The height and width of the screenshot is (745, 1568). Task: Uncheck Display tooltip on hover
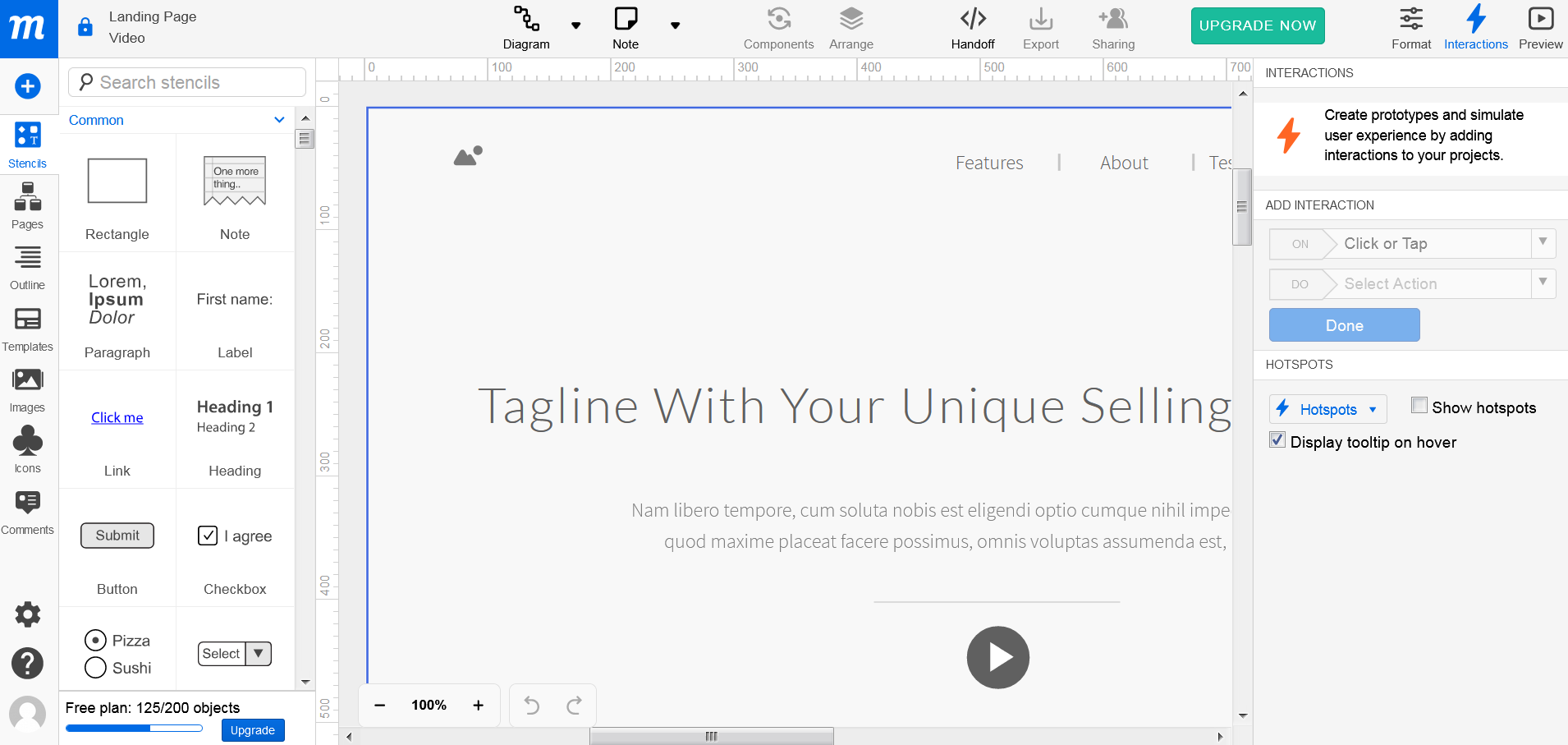coord(1277,439)
